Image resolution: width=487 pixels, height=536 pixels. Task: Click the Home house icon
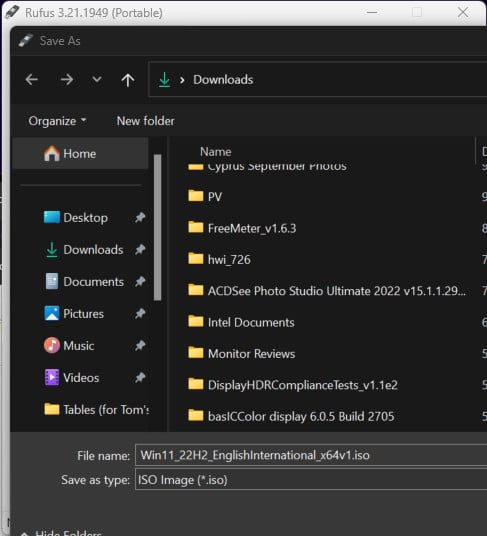point(52,153)
